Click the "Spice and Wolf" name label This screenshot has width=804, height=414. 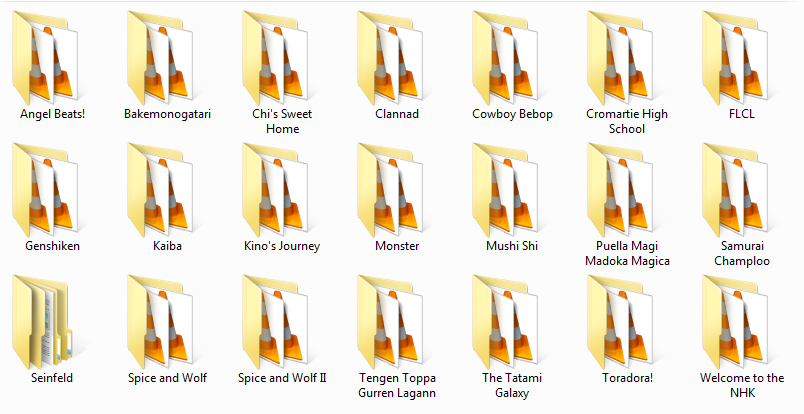point(167,378)
